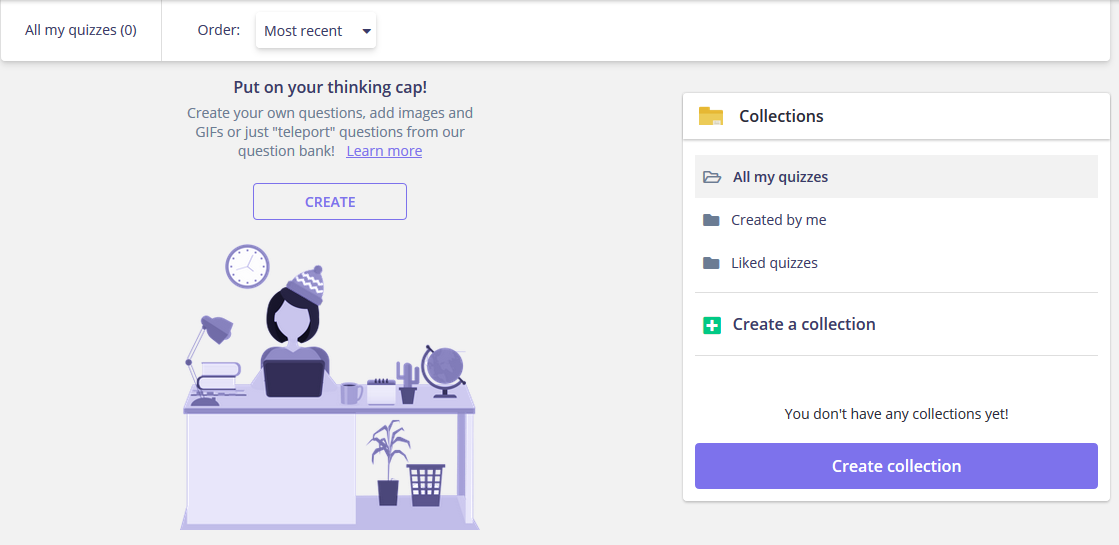
Task: Click the folder icon next to Liked quizzes
Action: pos(711,263)
